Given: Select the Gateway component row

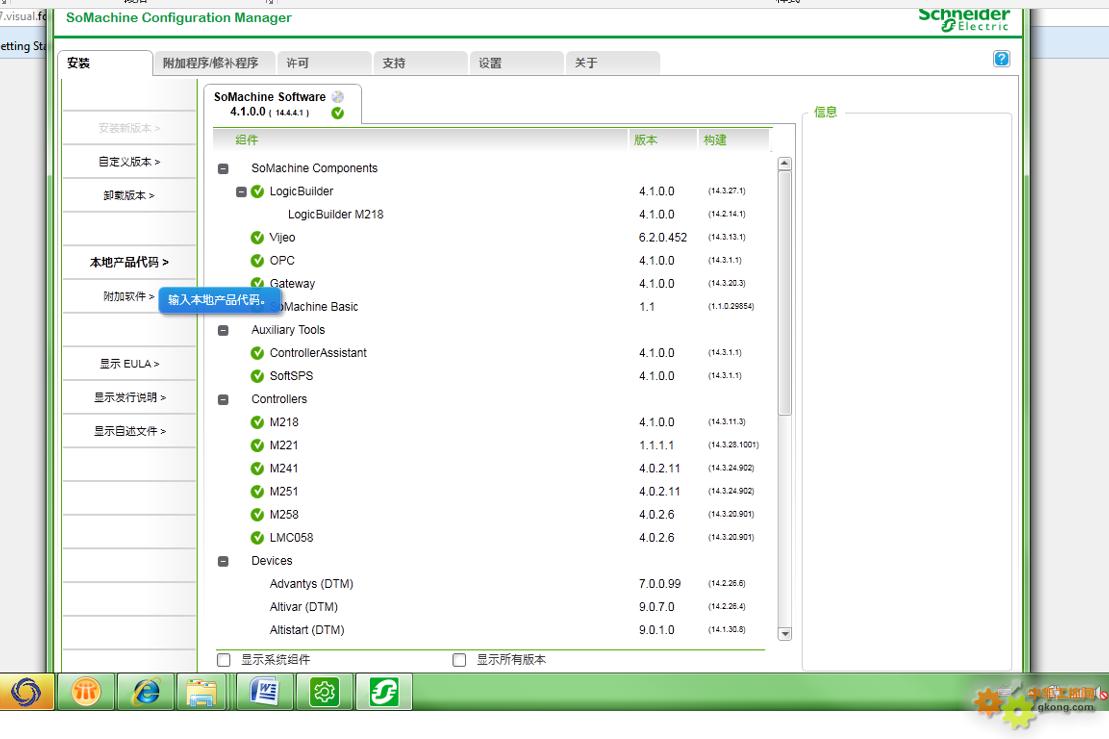Looking at the screenshot, I should 492,284.
